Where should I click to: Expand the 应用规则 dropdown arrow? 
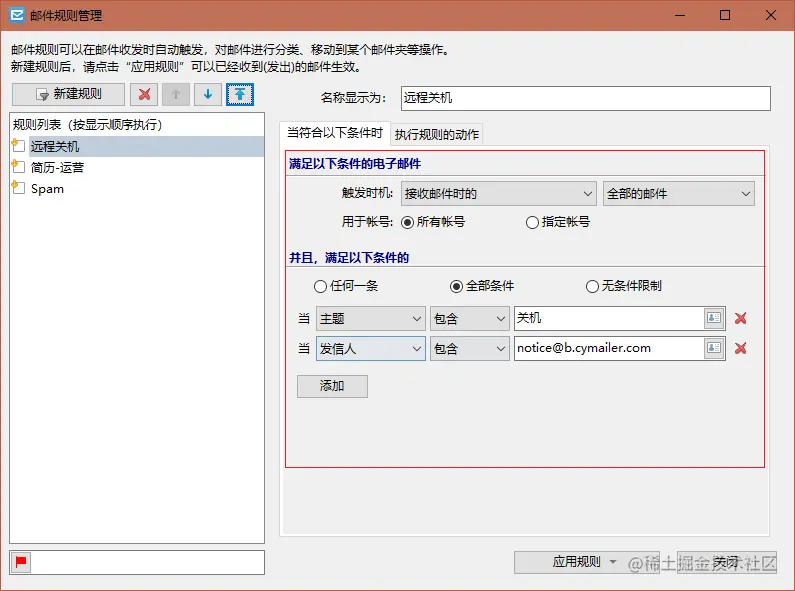tap(612, 562)
